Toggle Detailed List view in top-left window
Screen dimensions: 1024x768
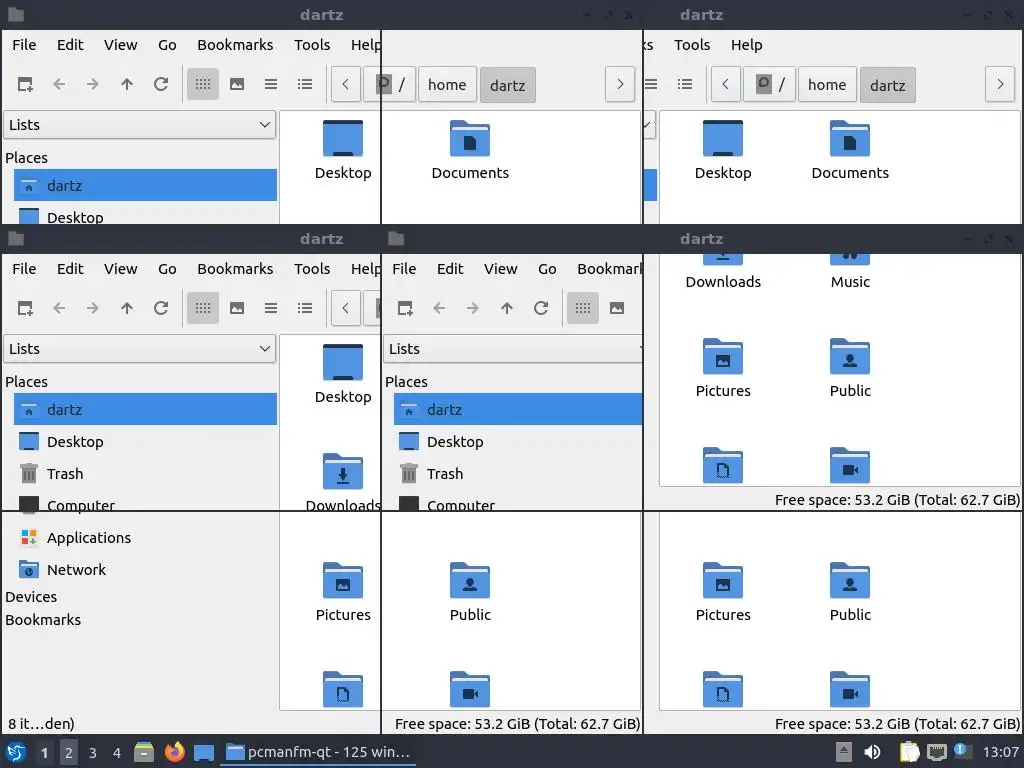pos(305,84)
